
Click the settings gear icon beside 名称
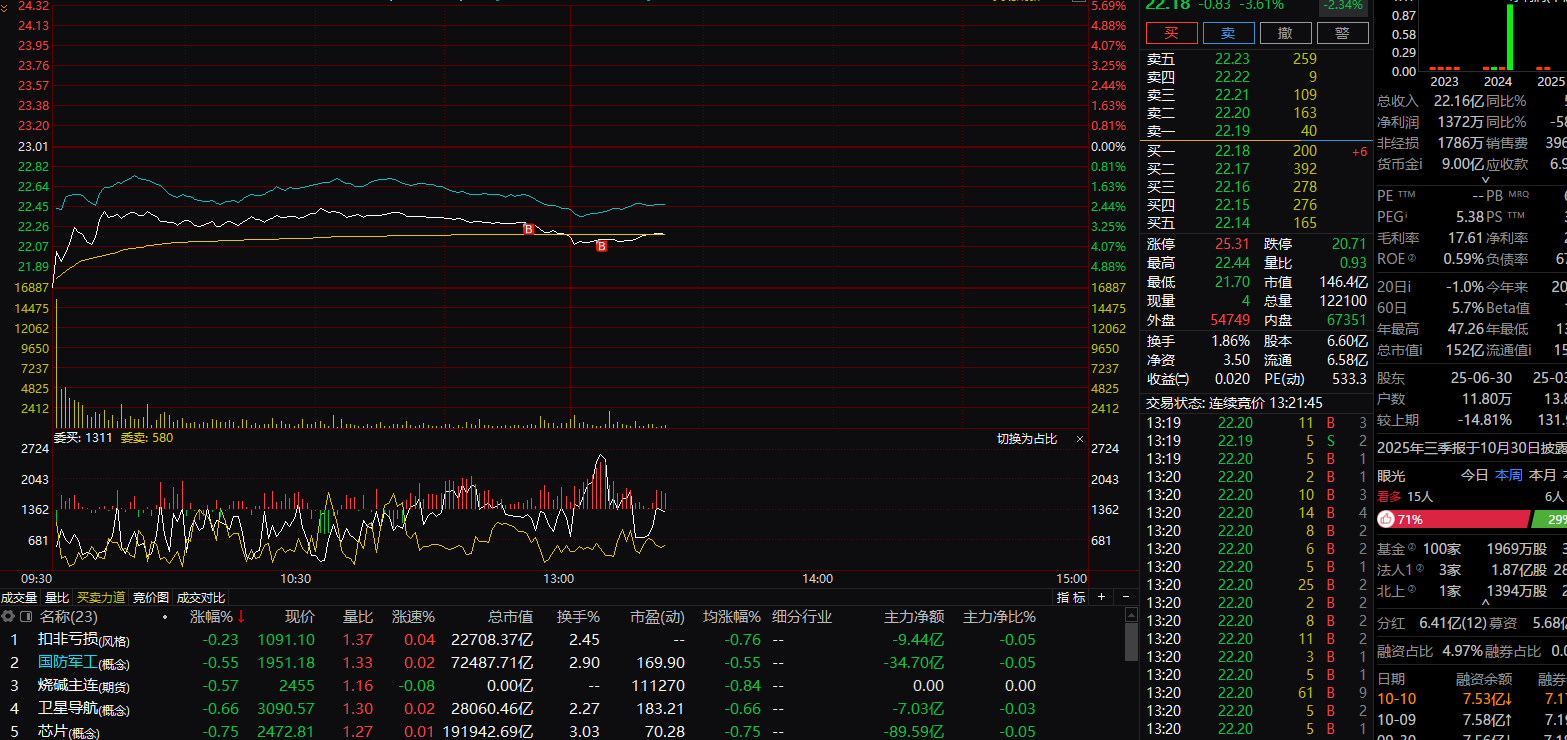8,617
